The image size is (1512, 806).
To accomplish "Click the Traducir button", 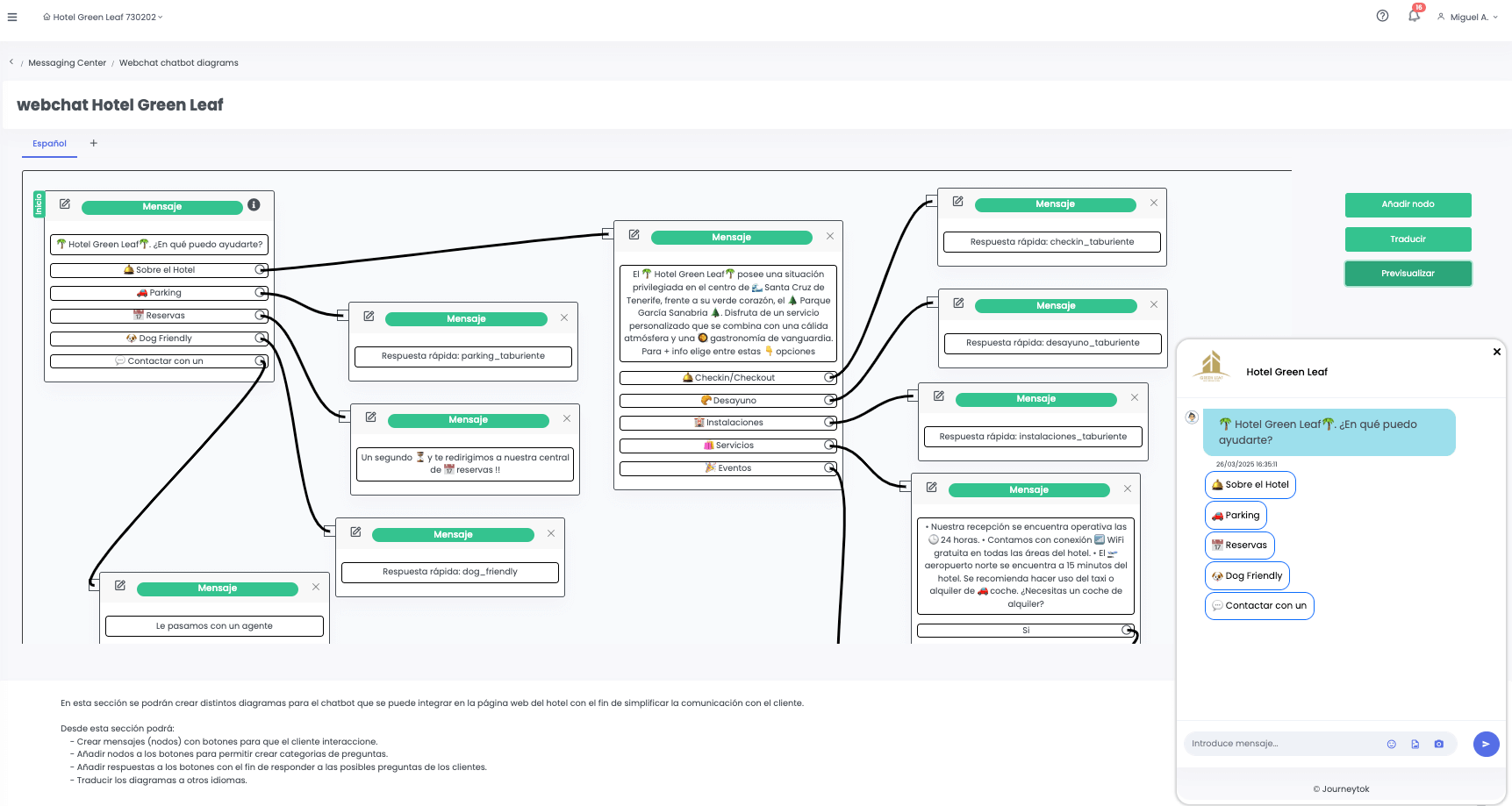I will tap(1408, 239).
